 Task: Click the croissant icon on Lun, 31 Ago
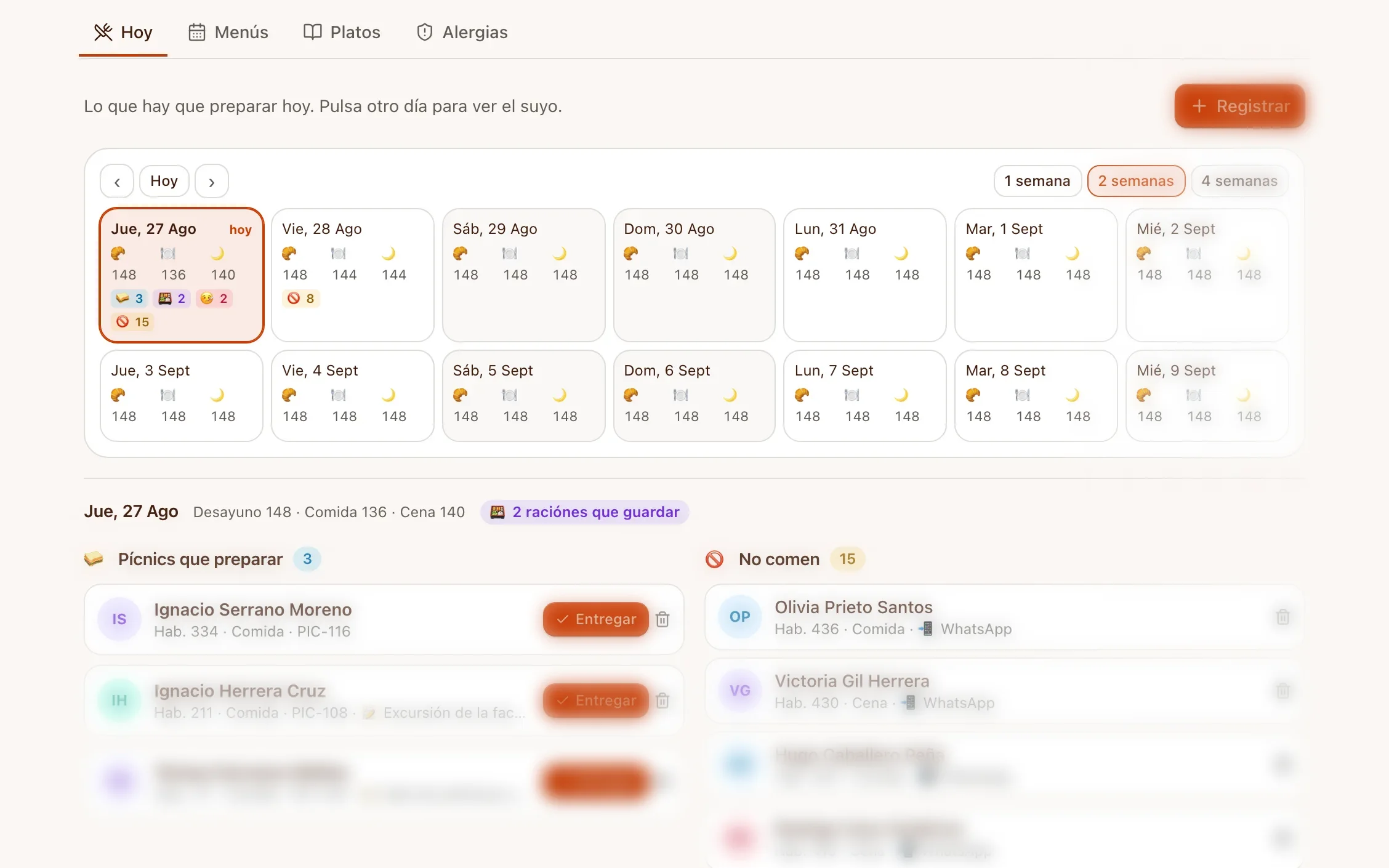(x=802, y=254)
